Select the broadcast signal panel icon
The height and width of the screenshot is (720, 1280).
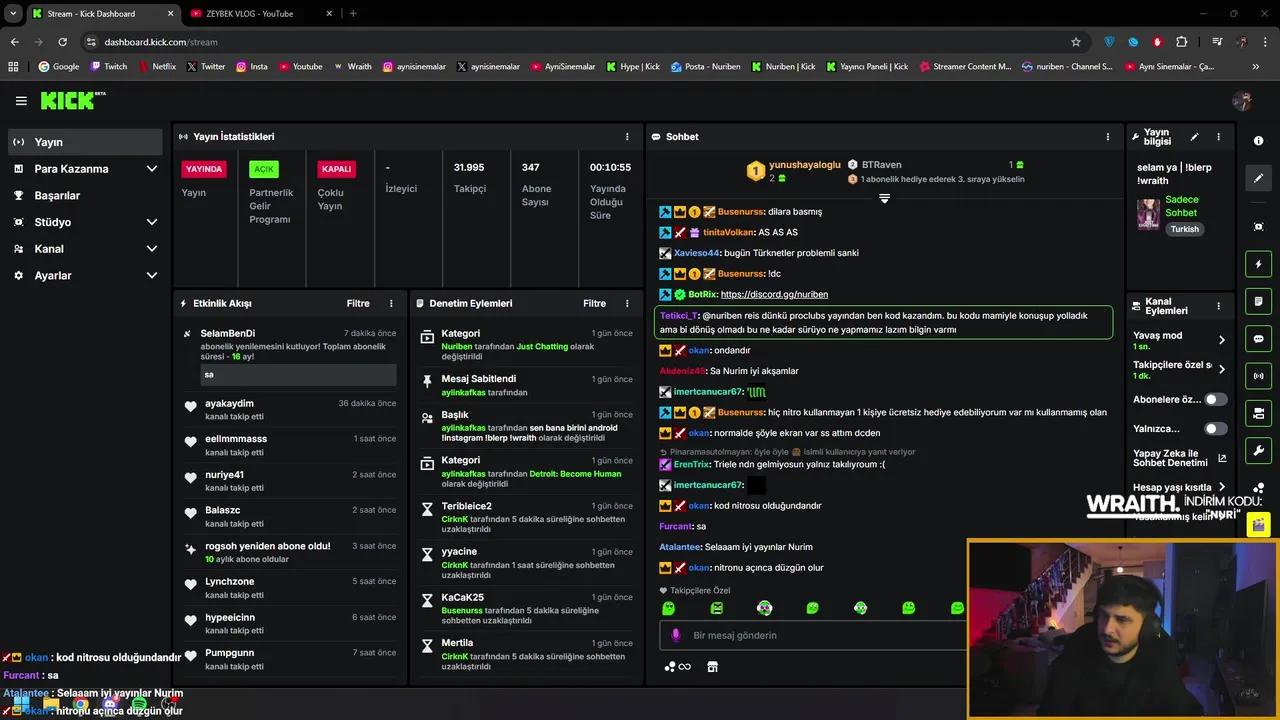[1258, 376]
